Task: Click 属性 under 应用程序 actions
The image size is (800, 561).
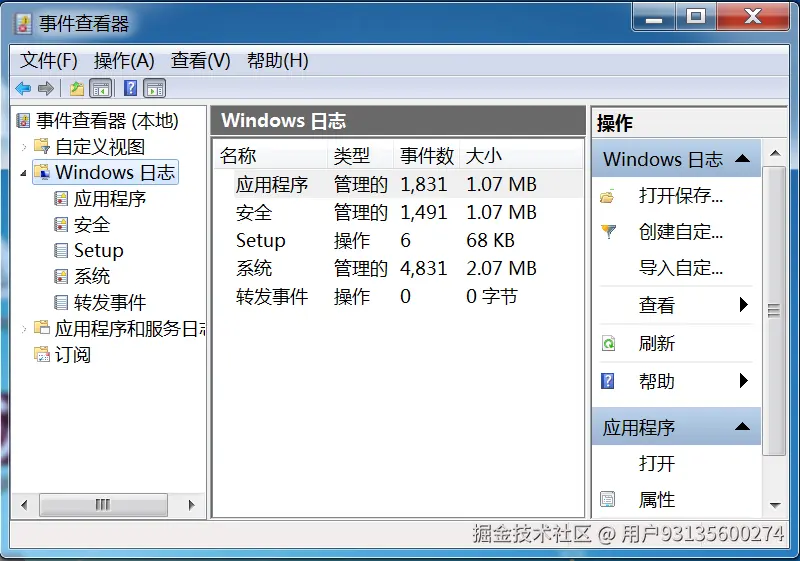Action: tap(657, 499)
